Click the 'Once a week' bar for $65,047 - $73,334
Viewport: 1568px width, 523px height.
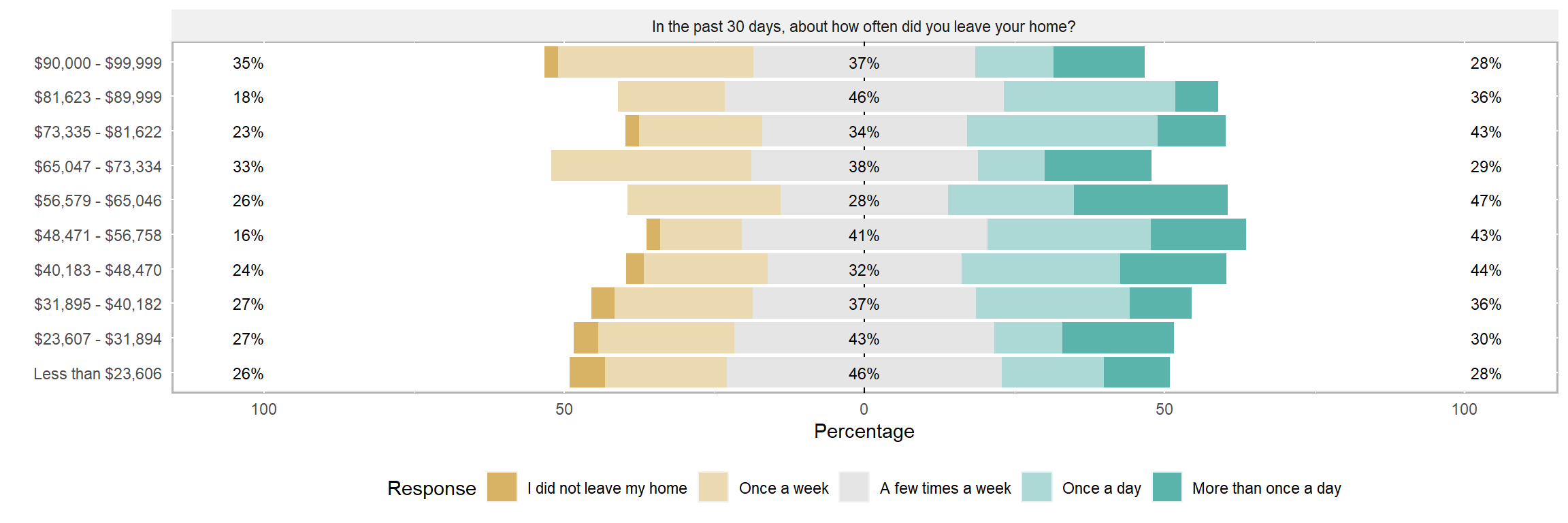click(x=651, y=165)
